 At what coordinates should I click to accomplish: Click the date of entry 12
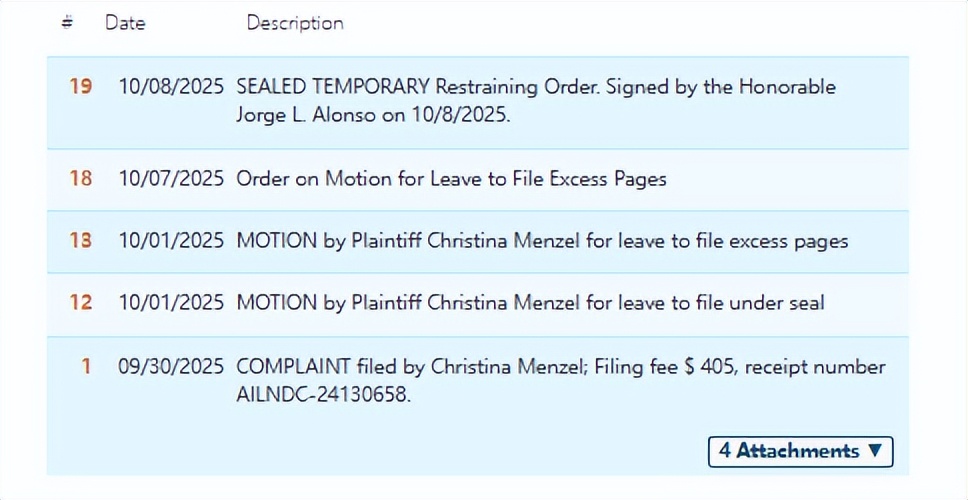coord(171,302)
